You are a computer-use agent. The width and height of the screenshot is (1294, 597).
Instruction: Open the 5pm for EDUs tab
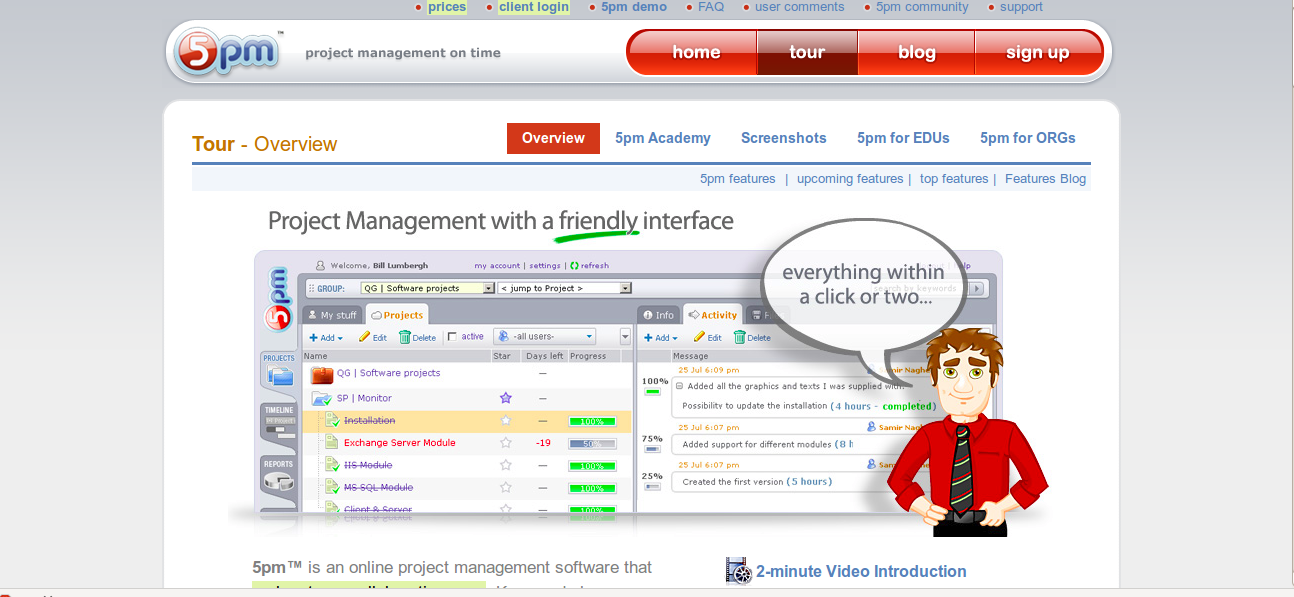click(x=903, y=138)
